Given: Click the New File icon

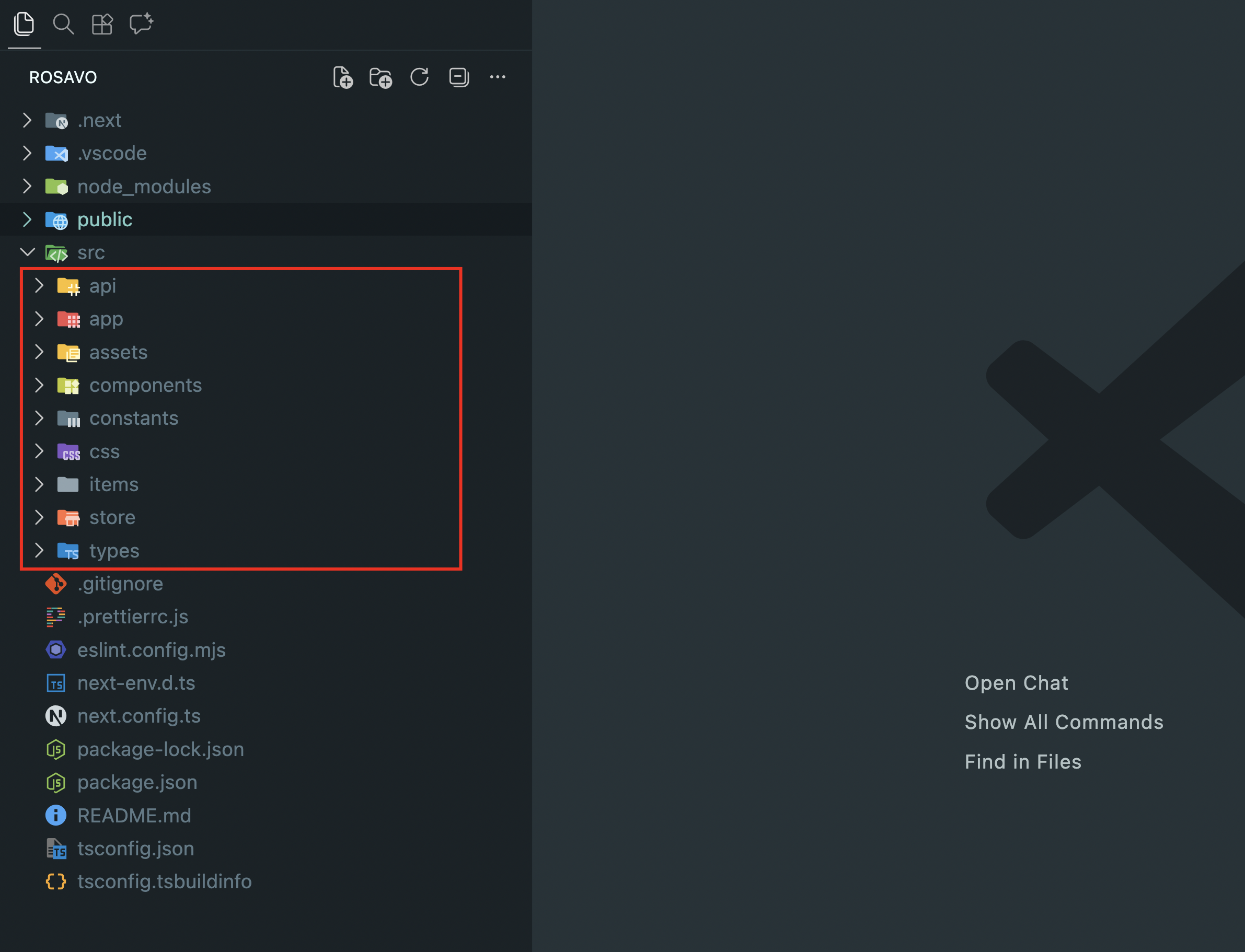Looking at the screenshot, I should [343, 78].
